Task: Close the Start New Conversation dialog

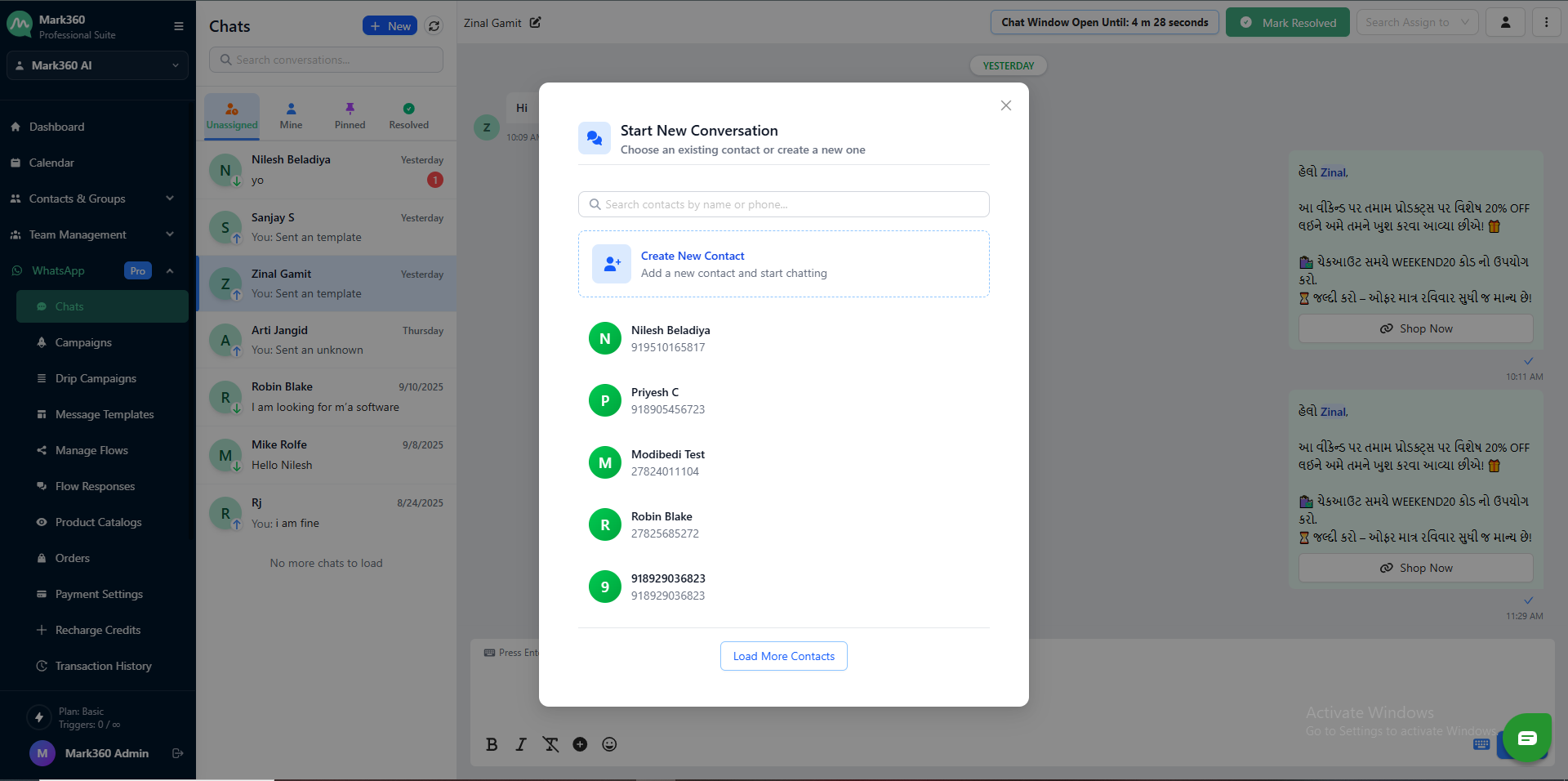Action: [x=1006, y=105]
